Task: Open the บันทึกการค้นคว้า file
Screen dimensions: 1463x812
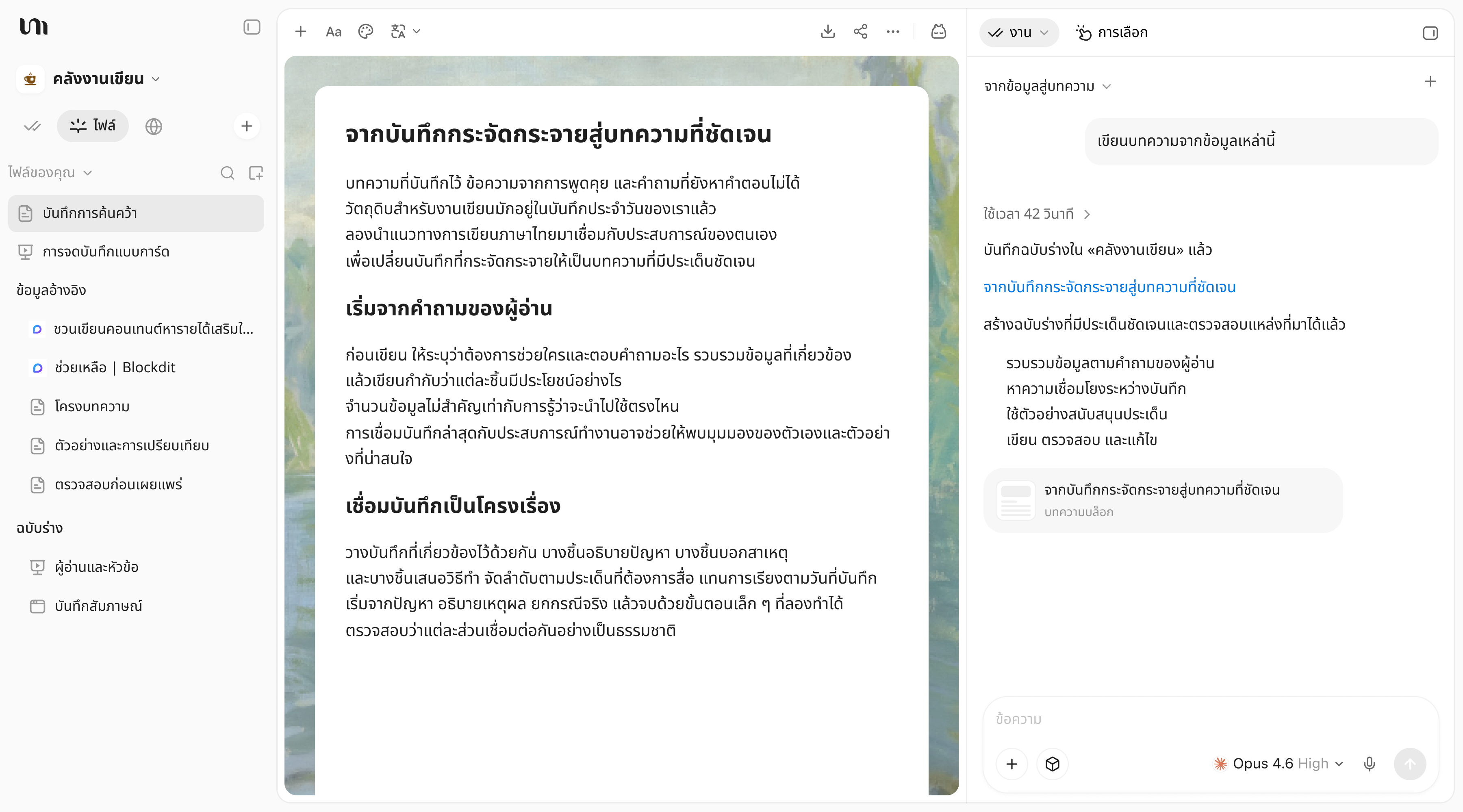Action: [136, 213]
